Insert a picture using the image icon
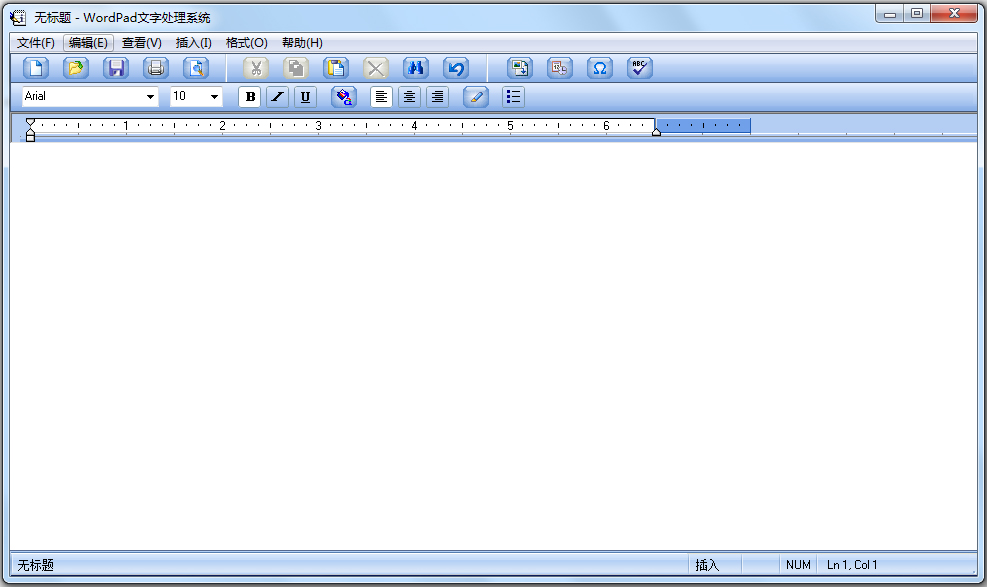987x587 pixels. (520, 68)
